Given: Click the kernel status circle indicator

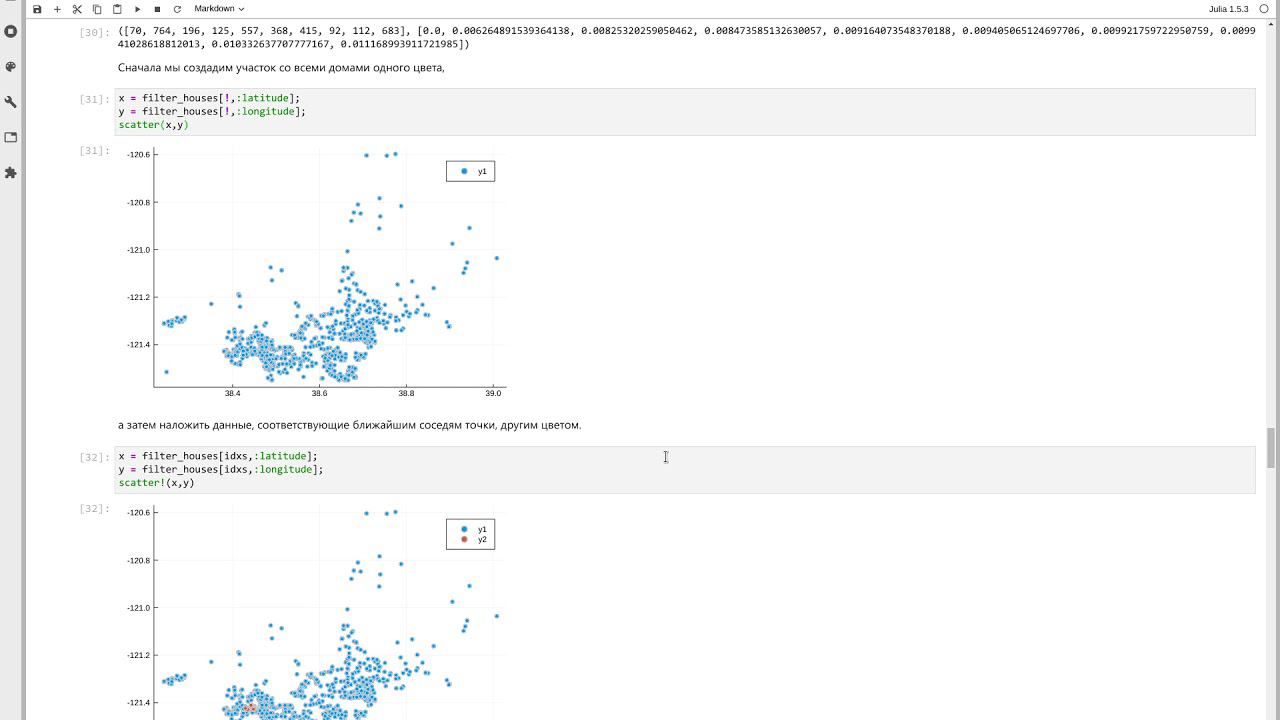Looking at the screenshot, I should pyautogui.click(x=1264, y=9).
